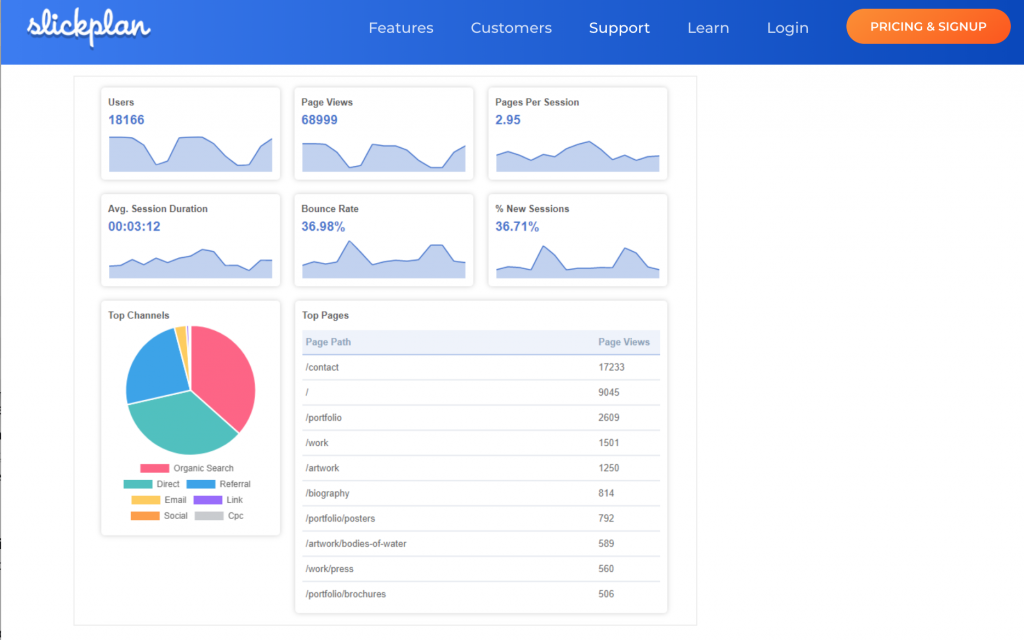Click the Bounce Rate sparkline chart

(x=384, y=259)
